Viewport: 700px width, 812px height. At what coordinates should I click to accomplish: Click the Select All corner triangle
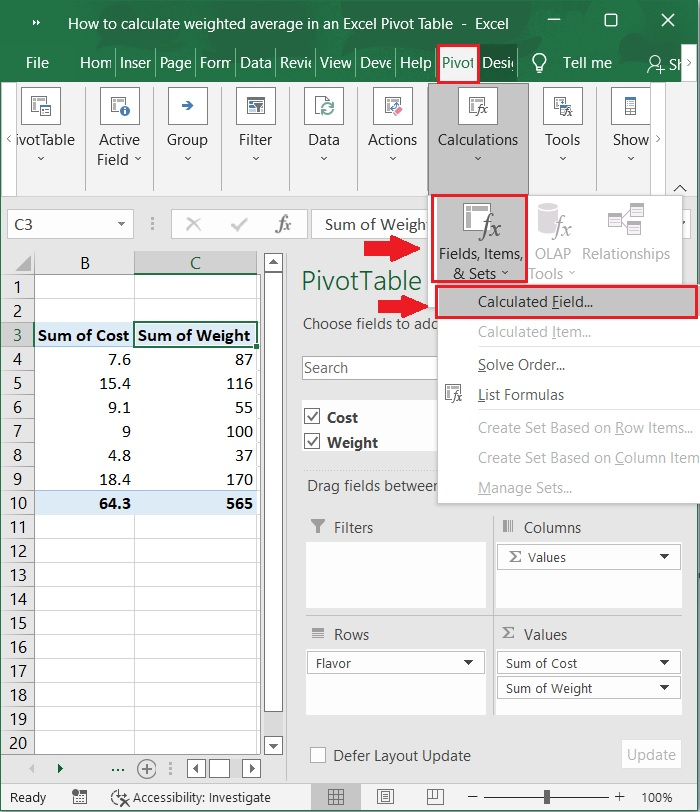(x=24, y=264)
